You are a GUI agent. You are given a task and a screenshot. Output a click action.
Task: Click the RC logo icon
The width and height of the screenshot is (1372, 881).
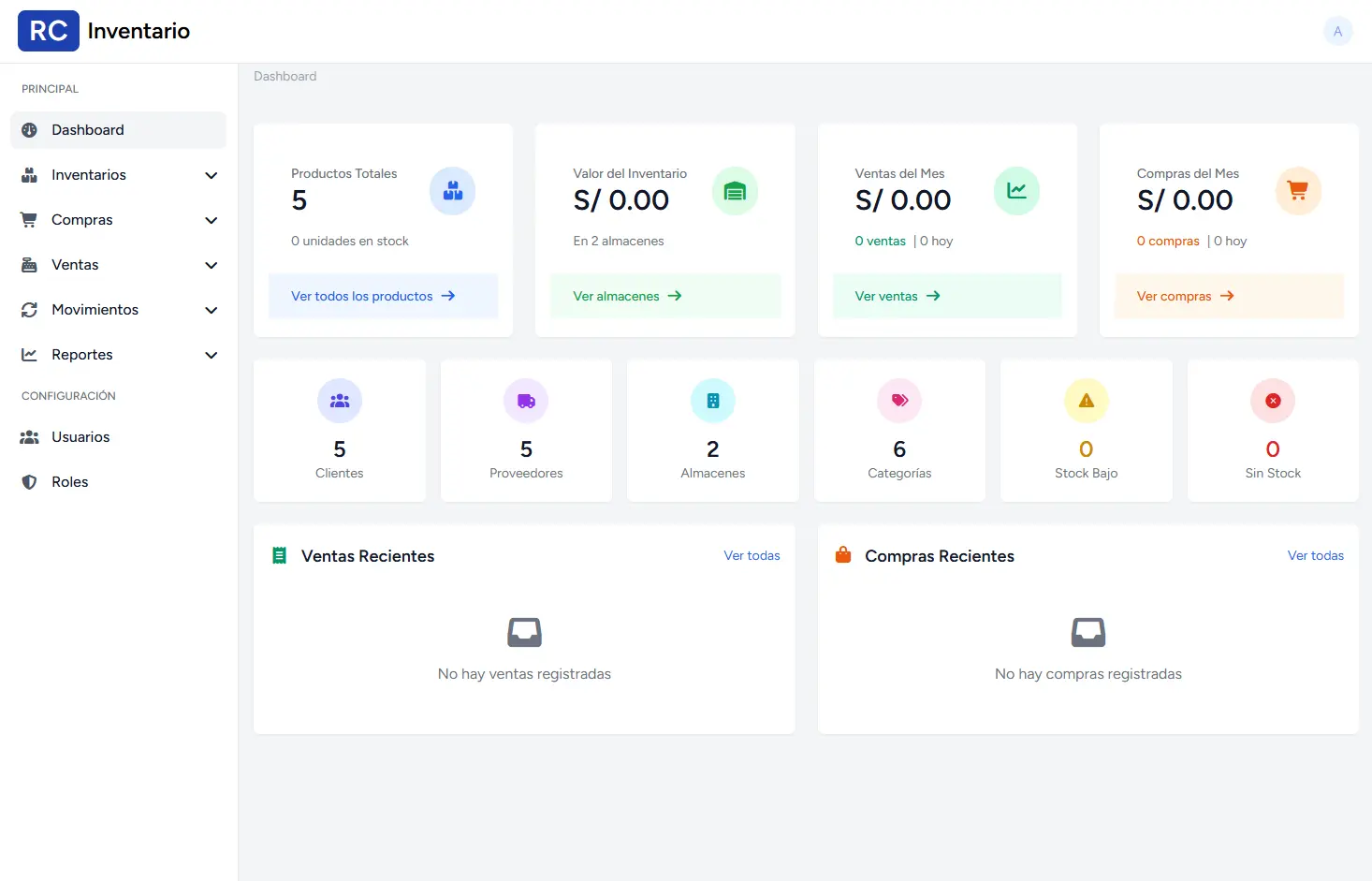(49, 31)
